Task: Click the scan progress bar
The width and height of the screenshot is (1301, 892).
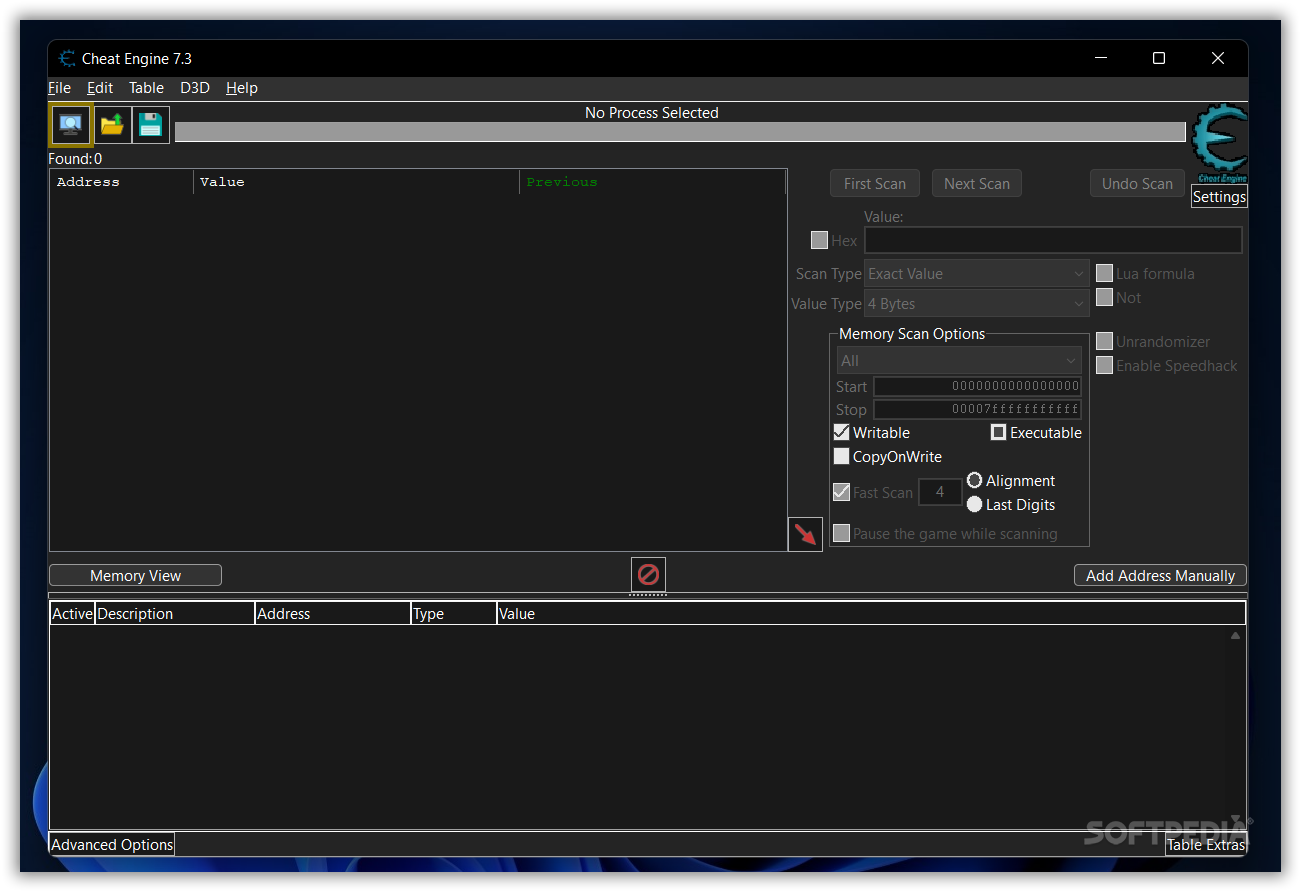Action: click(x=680, y=132)
